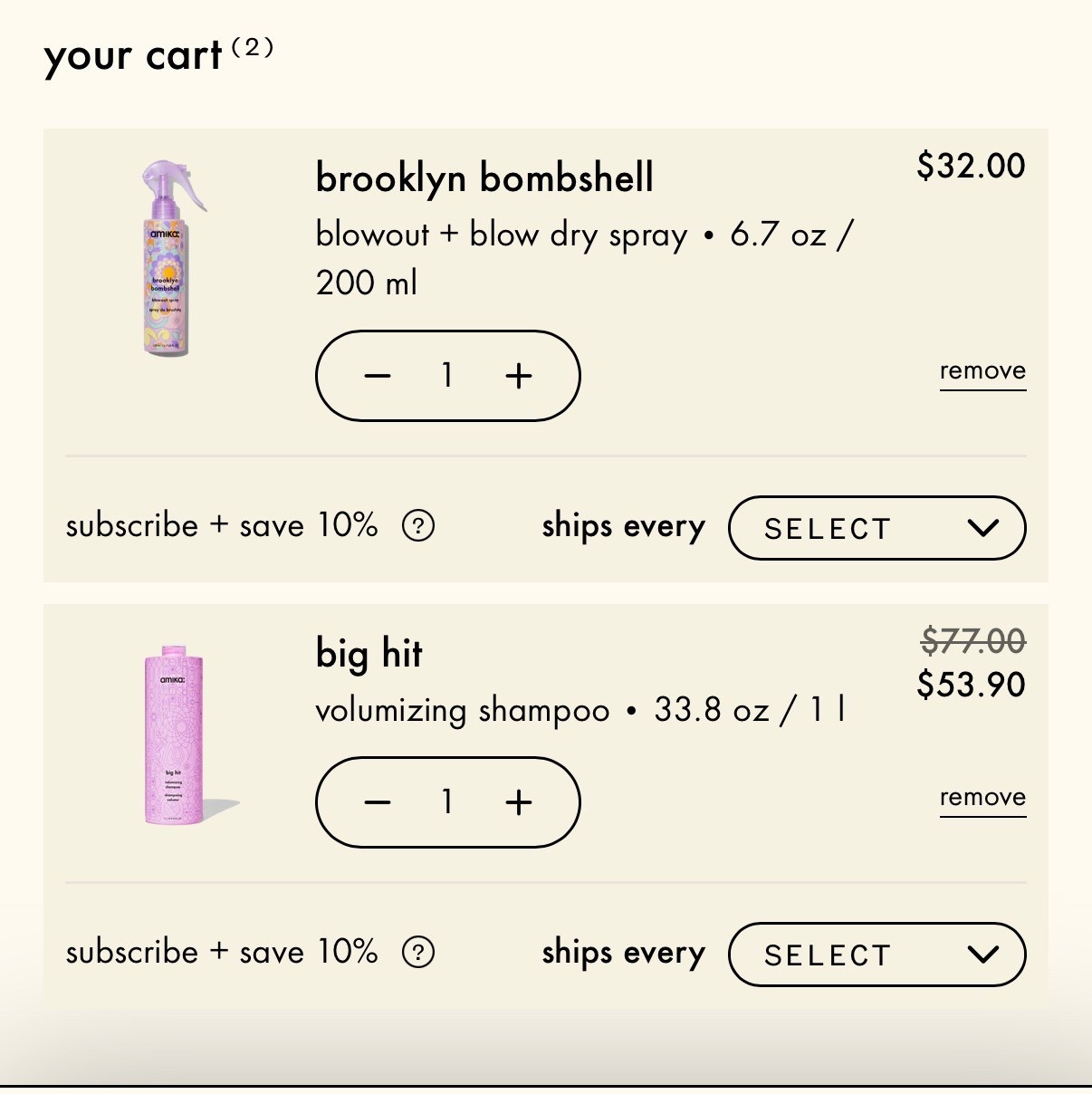Remove big hit shampoo from cart
The image size is (1092, 1094).
coord(982,798)
